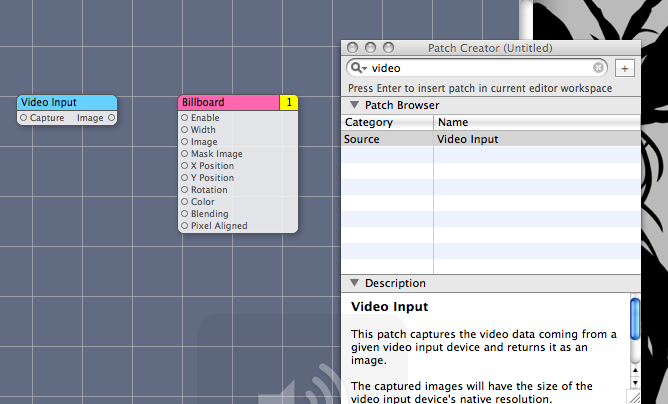Image resolution: width=668 pixels, height=404 pixels.
Task: Click the yellow layer number 1 on Billboard
Action: click(289, 102)
